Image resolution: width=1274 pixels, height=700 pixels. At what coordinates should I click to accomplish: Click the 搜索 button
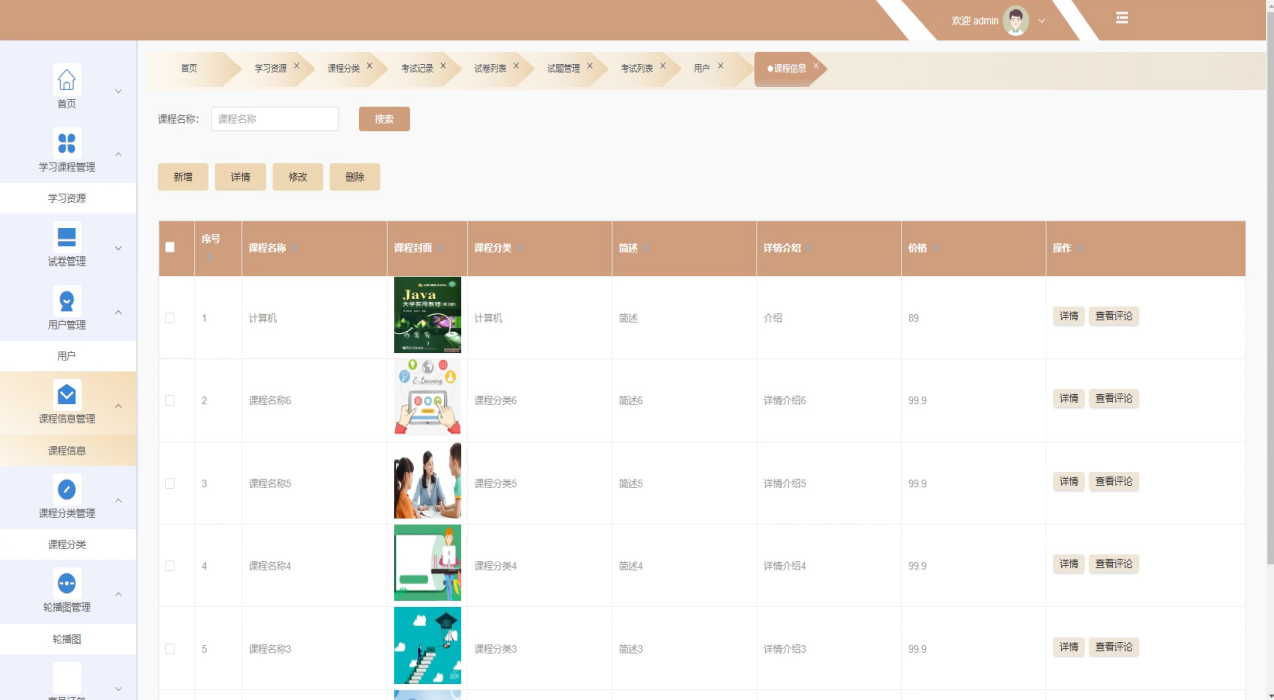tap(384, 119)
